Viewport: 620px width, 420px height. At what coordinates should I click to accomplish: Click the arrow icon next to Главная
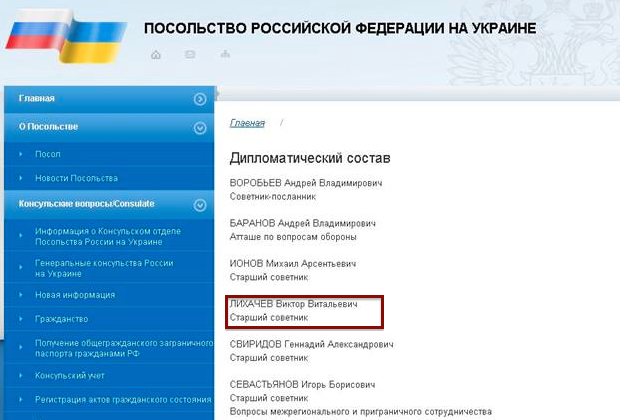pos(200,99)
